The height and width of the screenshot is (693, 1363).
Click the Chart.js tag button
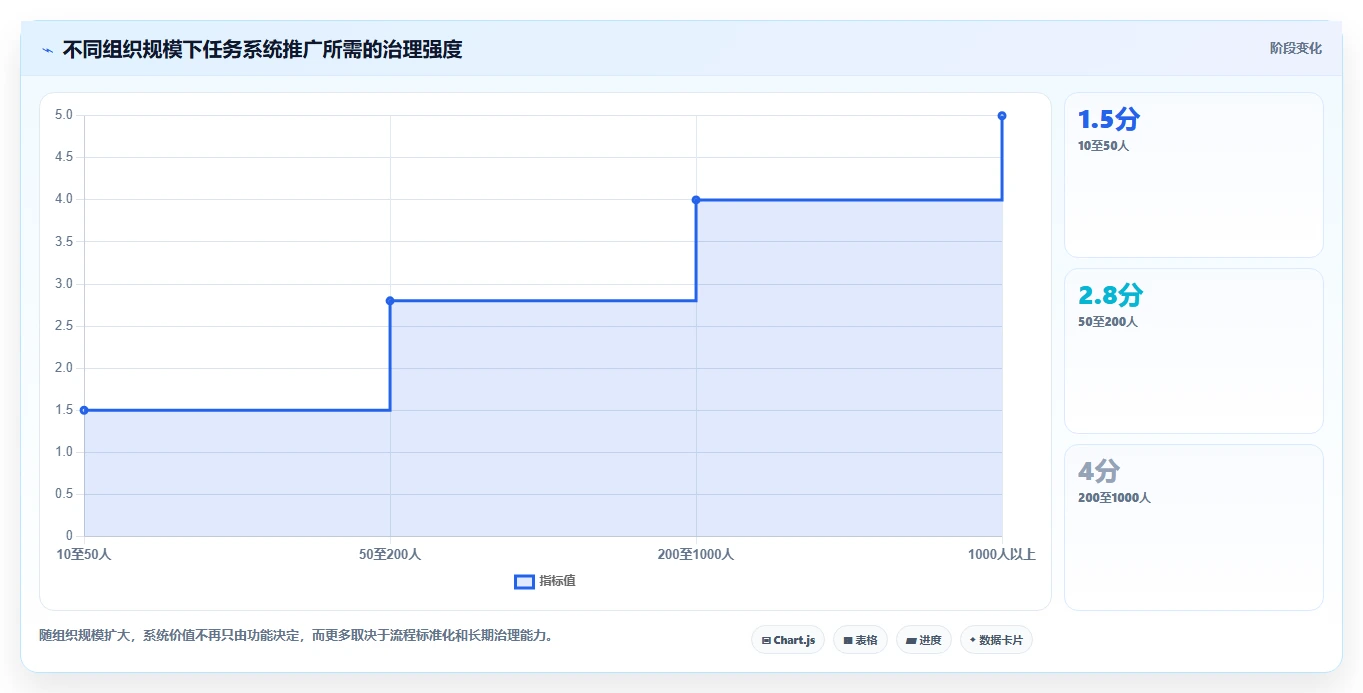pyautogui.click(x=788, y=640)
